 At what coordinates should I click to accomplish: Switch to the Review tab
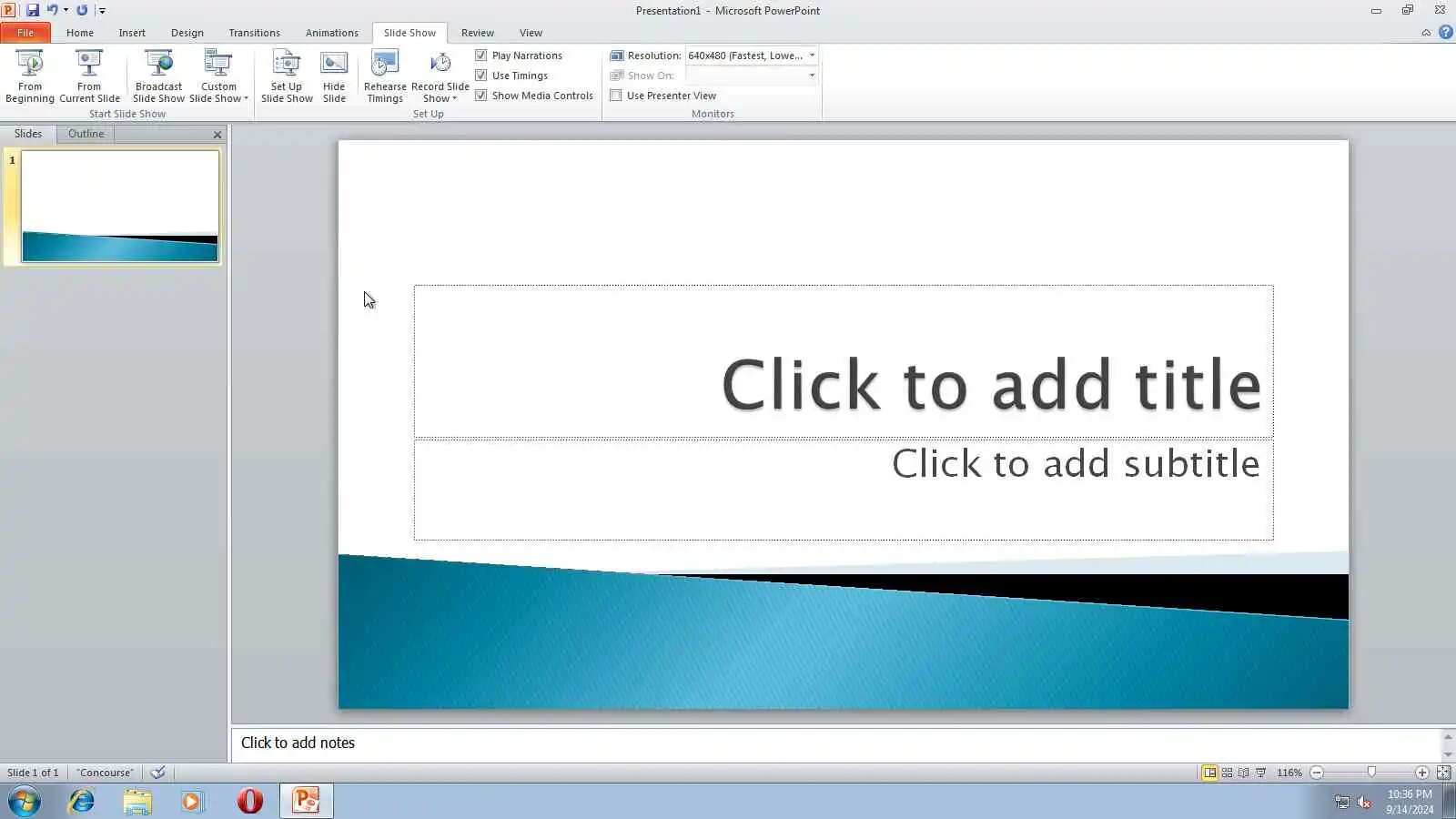point(478,33)
